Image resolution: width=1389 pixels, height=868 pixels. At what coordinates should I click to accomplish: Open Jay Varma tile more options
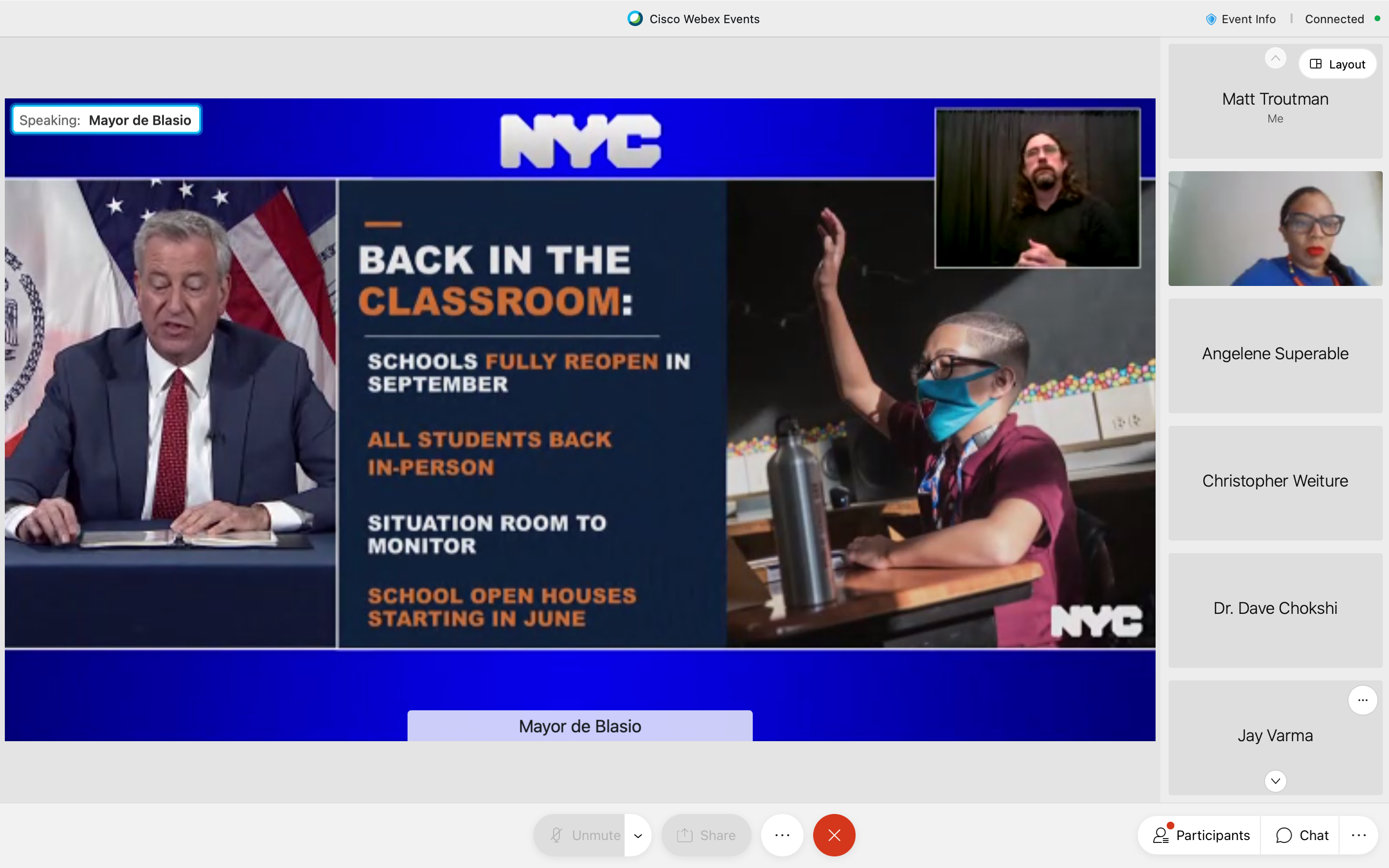click(x=1362, y=700)
